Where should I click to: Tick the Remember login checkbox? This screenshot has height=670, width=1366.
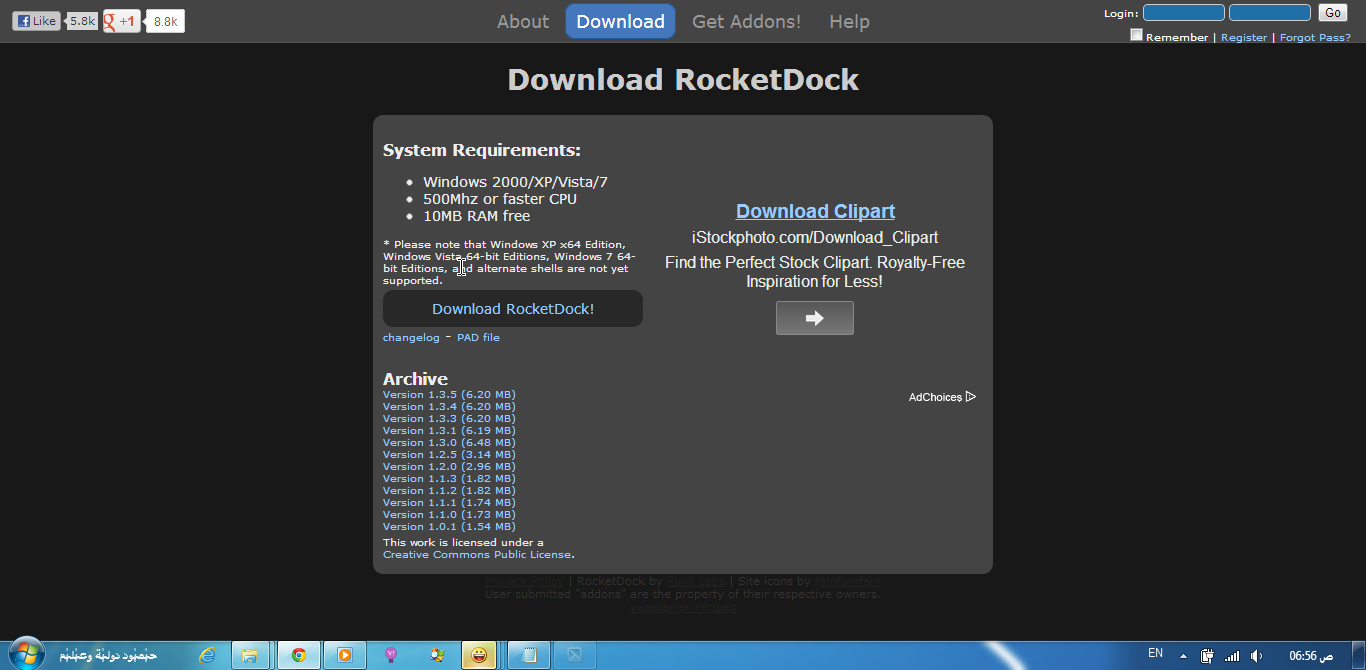click(1136, 35)
